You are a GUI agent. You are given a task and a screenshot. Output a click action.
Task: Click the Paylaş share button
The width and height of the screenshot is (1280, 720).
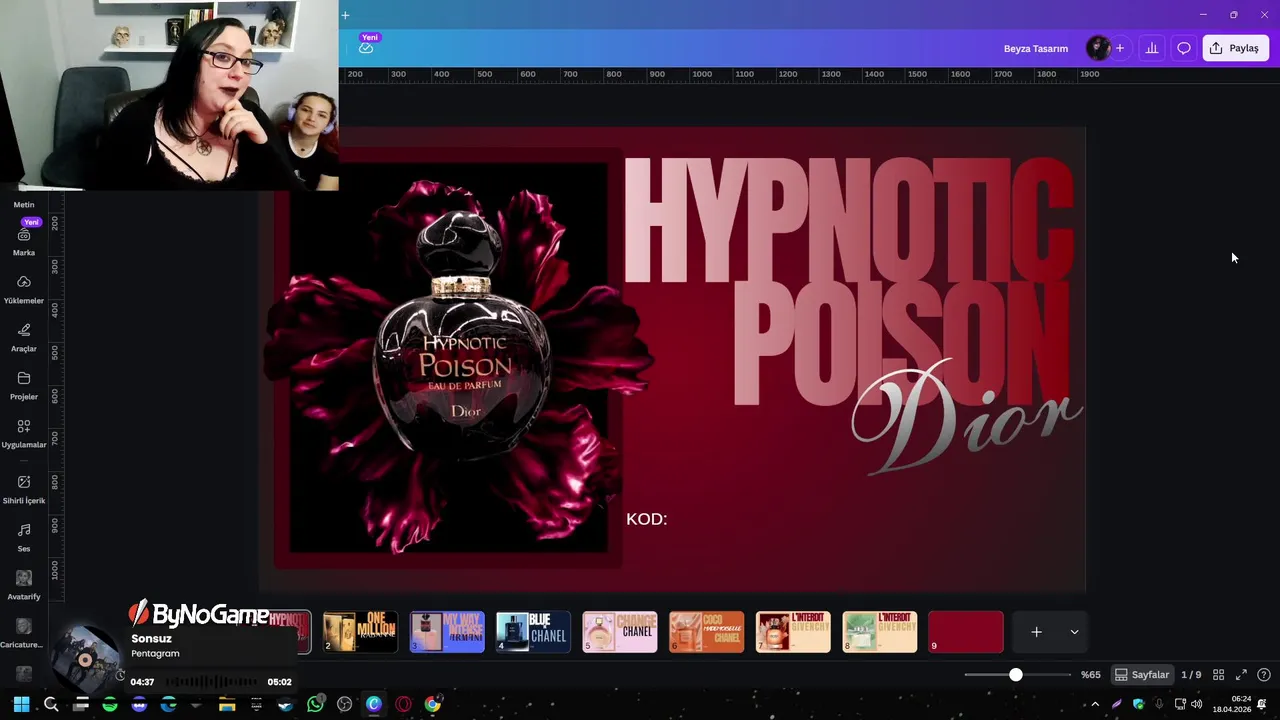point(1236,48)
